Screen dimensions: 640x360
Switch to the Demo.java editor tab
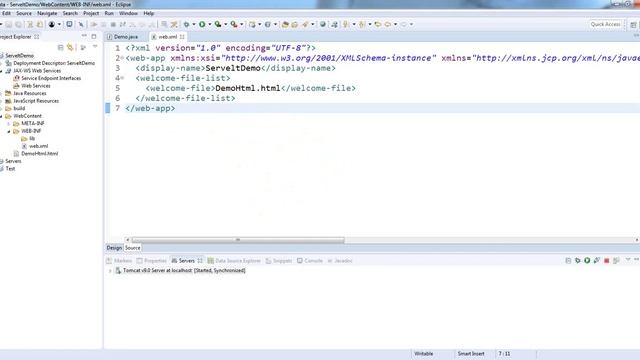[x=126, y=37]
